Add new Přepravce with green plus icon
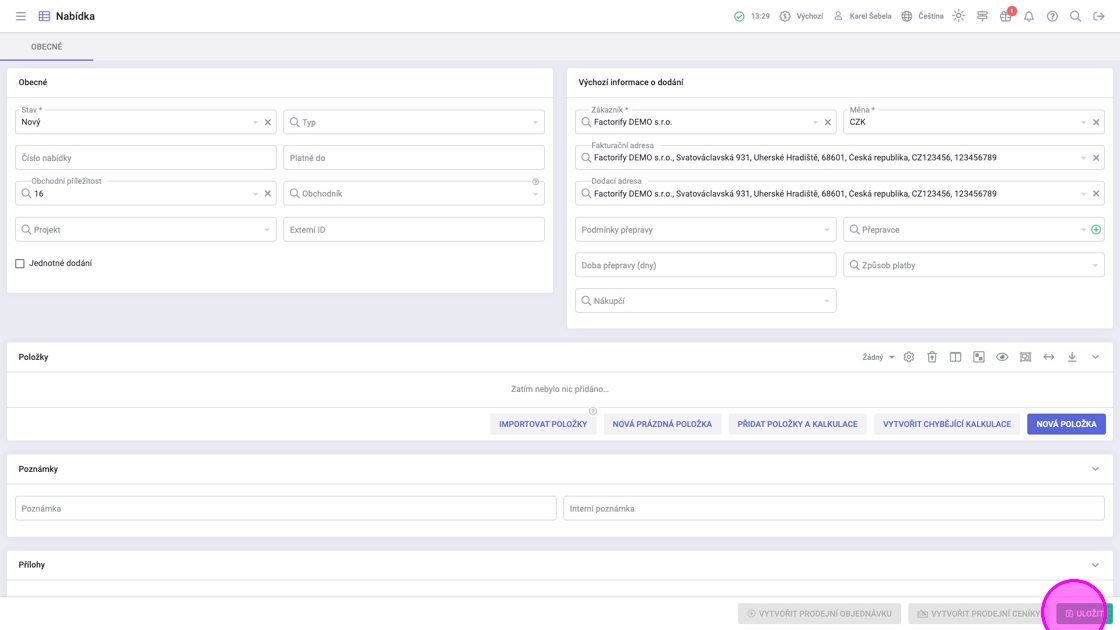Image resolution: width=1120 pixels, height=630 pixels. pyautogui.click(x=1096, y=230)
